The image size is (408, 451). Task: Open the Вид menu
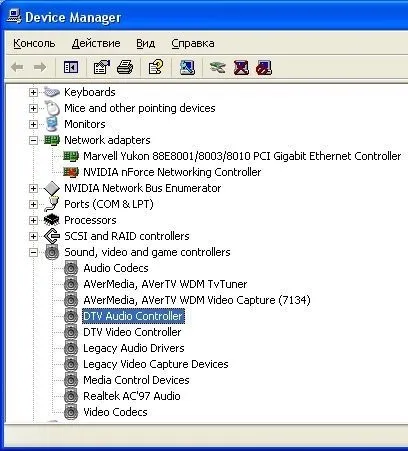pos(146,43)
